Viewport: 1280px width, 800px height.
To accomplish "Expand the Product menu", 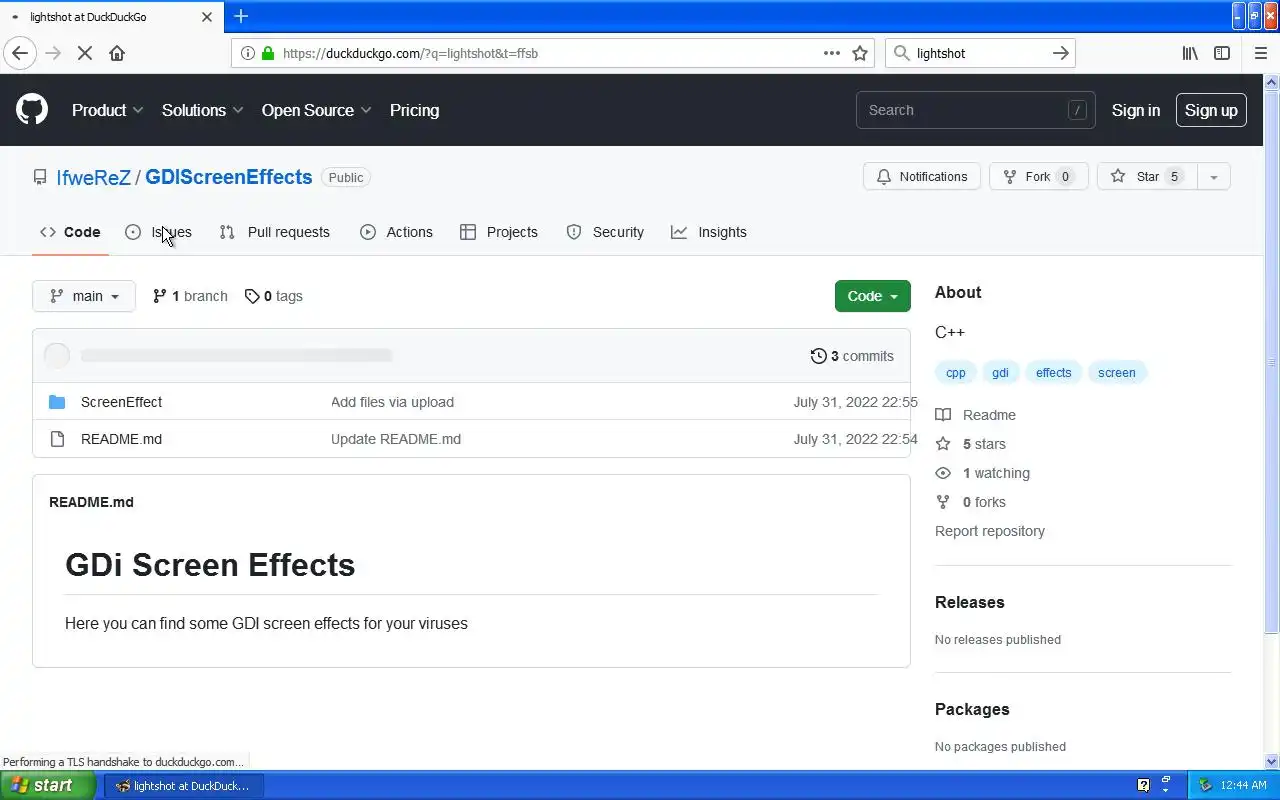I will [x=108, y=110].
